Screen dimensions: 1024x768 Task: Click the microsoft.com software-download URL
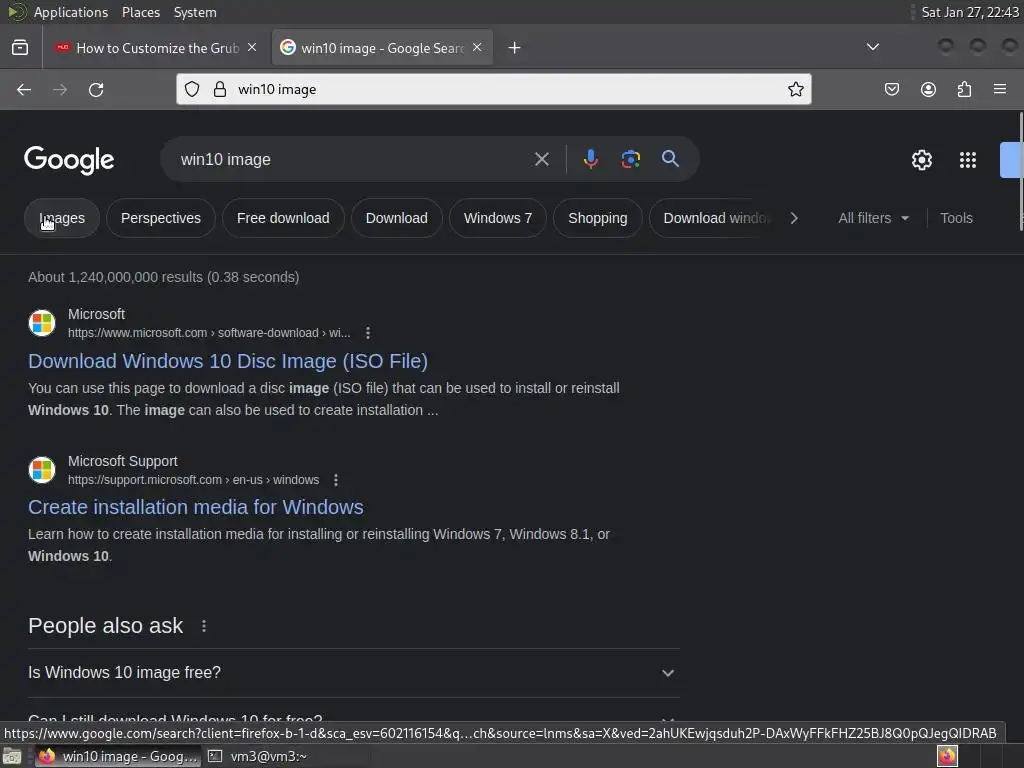click(x=209, y=333)
